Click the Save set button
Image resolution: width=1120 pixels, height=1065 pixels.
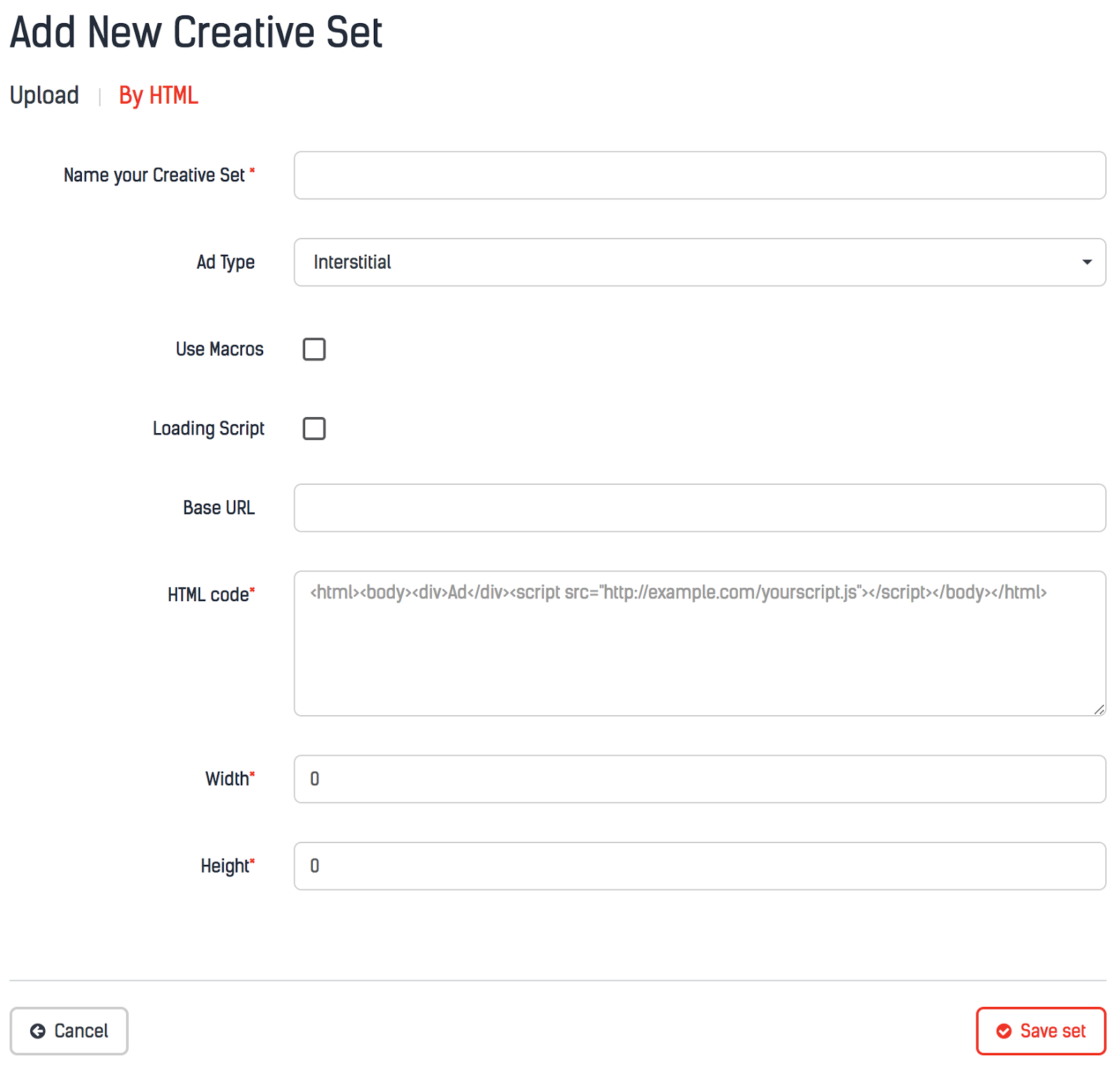coord(1040,1031)
